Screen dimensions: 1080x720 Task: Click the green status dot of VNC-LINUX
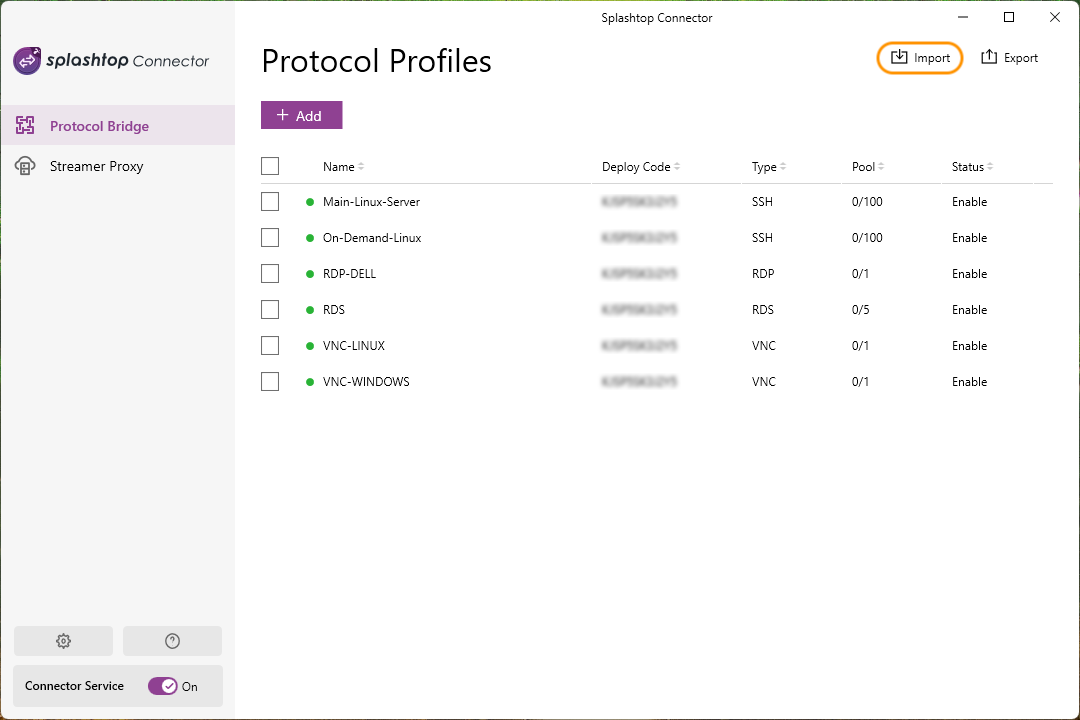[310, 345]
